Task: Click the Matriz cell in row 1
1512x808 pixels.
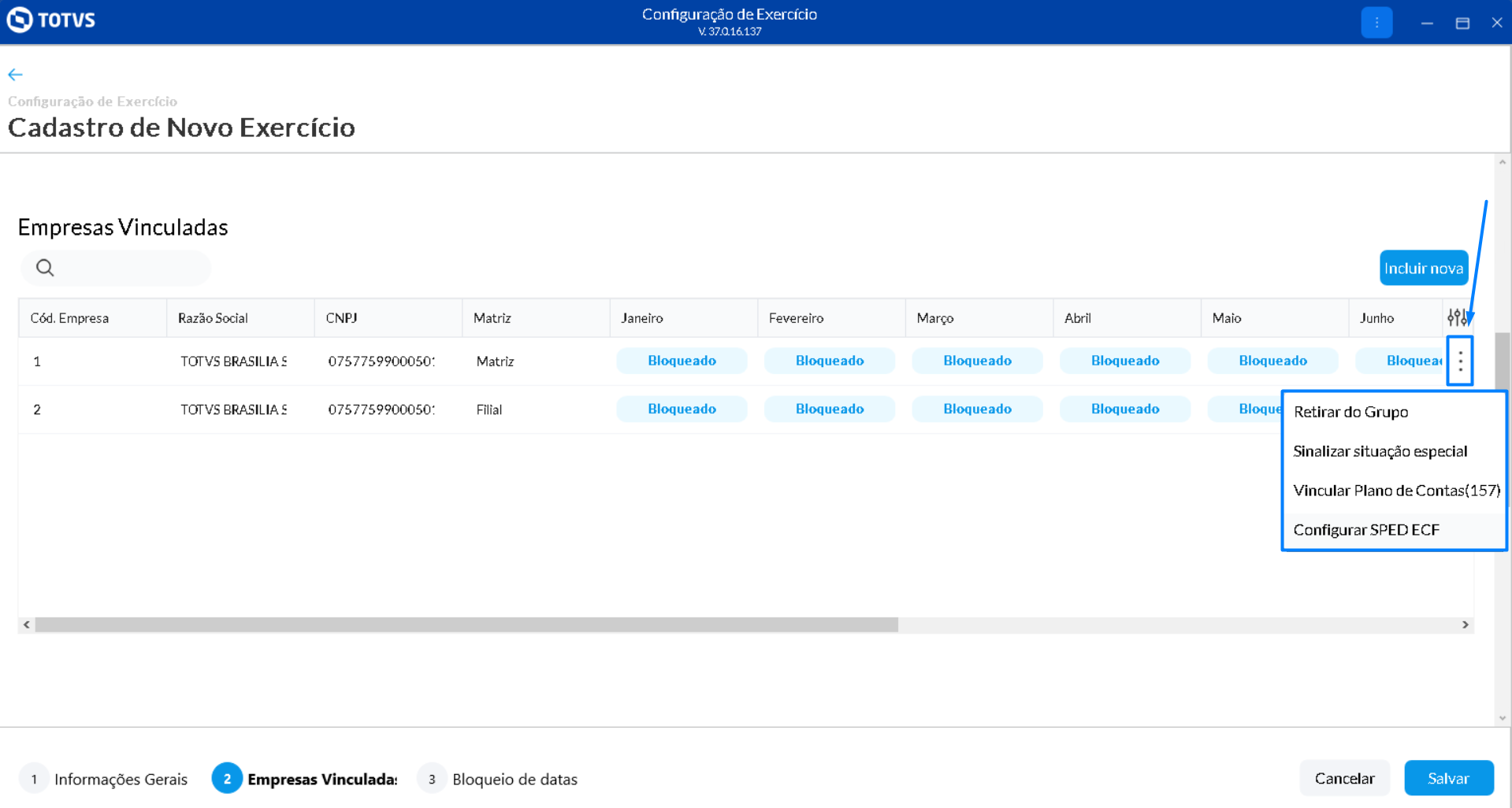Action: [536, 361]
